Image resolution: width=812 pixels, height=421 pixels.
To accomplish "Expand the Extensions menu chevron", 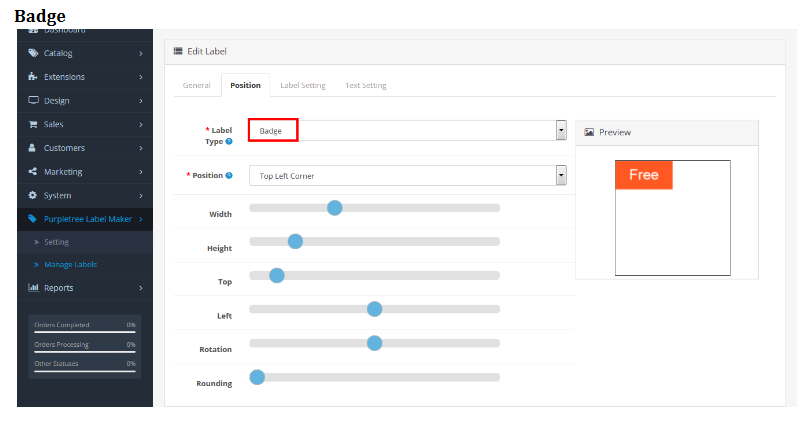I will pyautogui.click(x=141, y=77).
